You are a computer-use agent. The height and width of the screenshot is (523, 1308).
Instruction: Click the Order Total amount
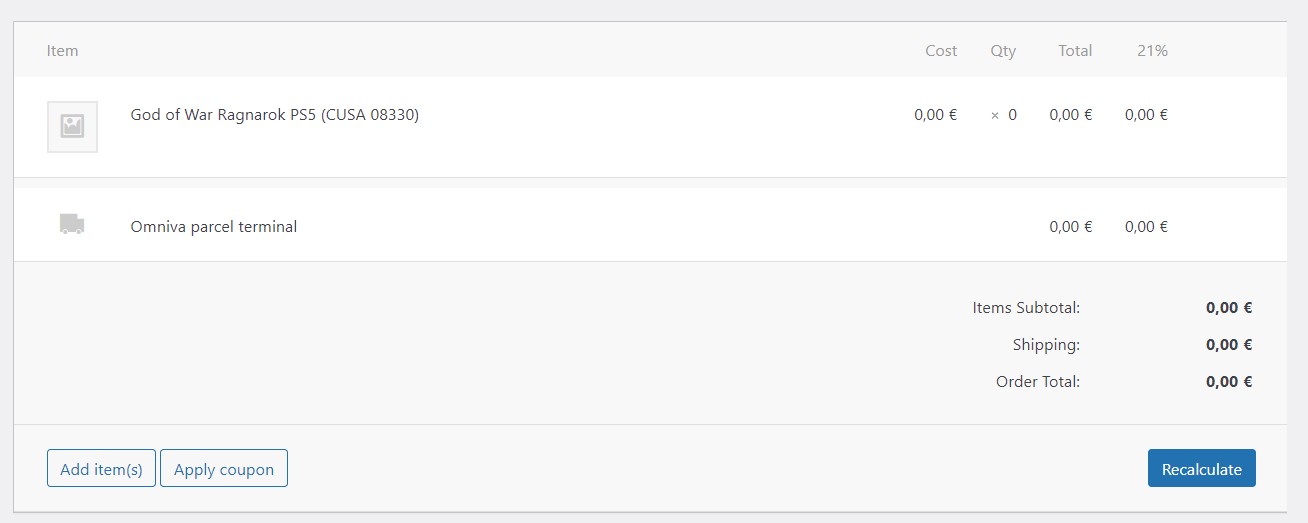1229,382
